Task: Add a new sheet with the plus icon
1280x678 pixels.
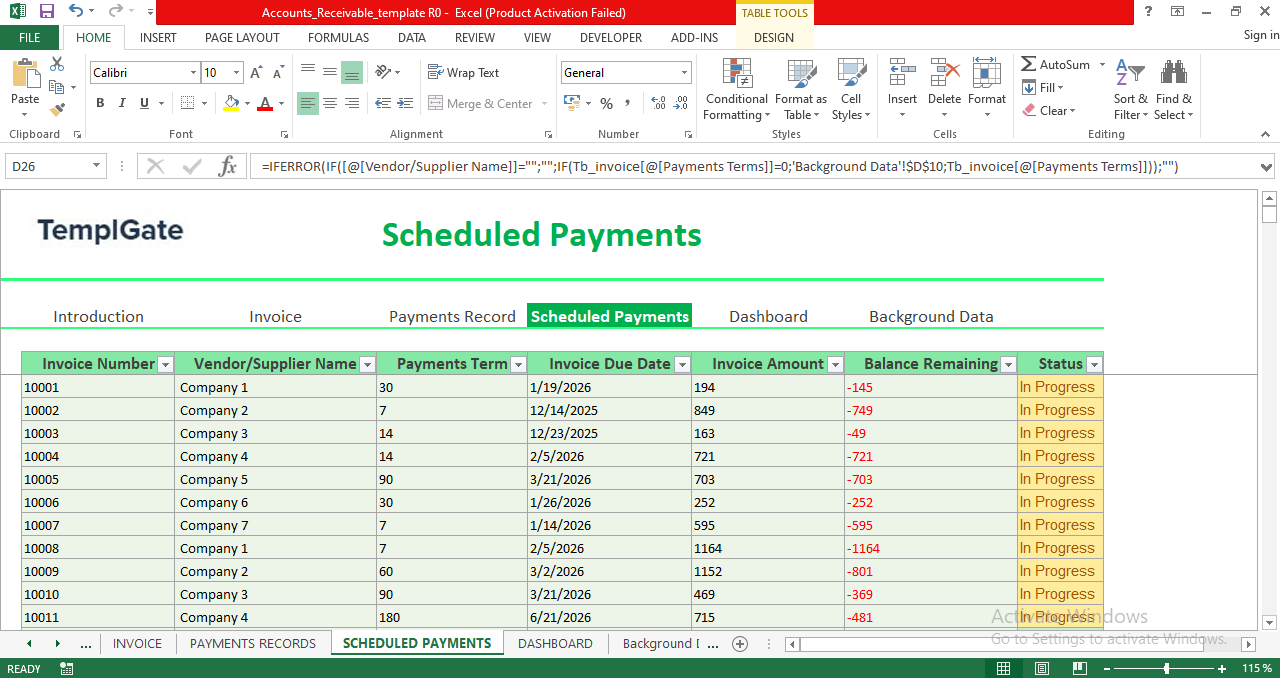Action: [x=740, y=644]
